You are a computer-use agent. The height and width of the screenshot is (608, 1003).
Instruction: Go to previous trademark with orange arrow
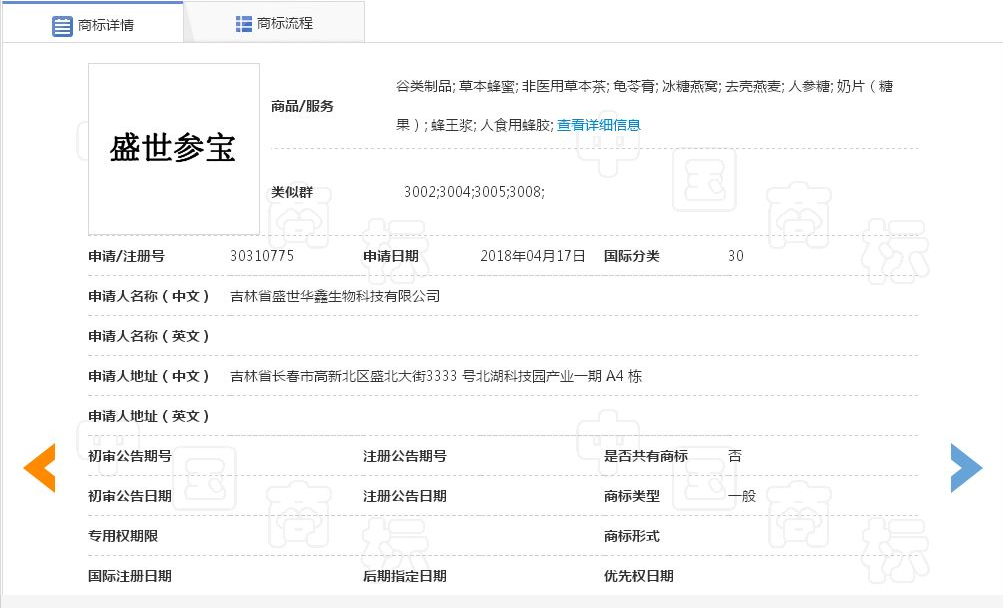[x=39, y=467]
